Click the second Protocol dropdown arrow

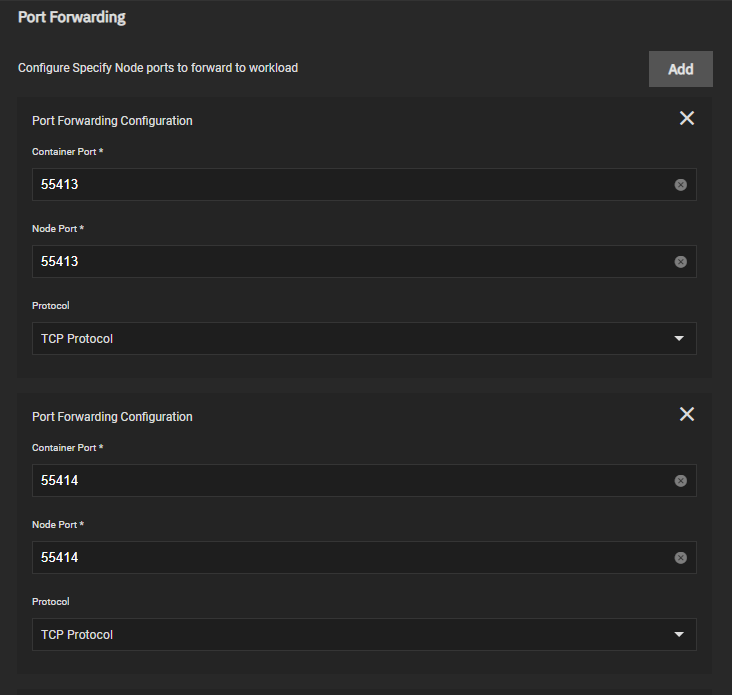coord(679,635)
